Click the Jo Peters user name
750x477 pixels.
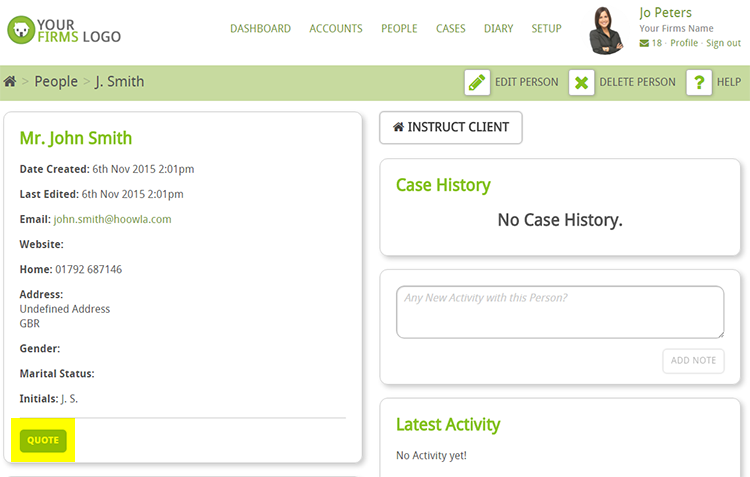point(665,13)
